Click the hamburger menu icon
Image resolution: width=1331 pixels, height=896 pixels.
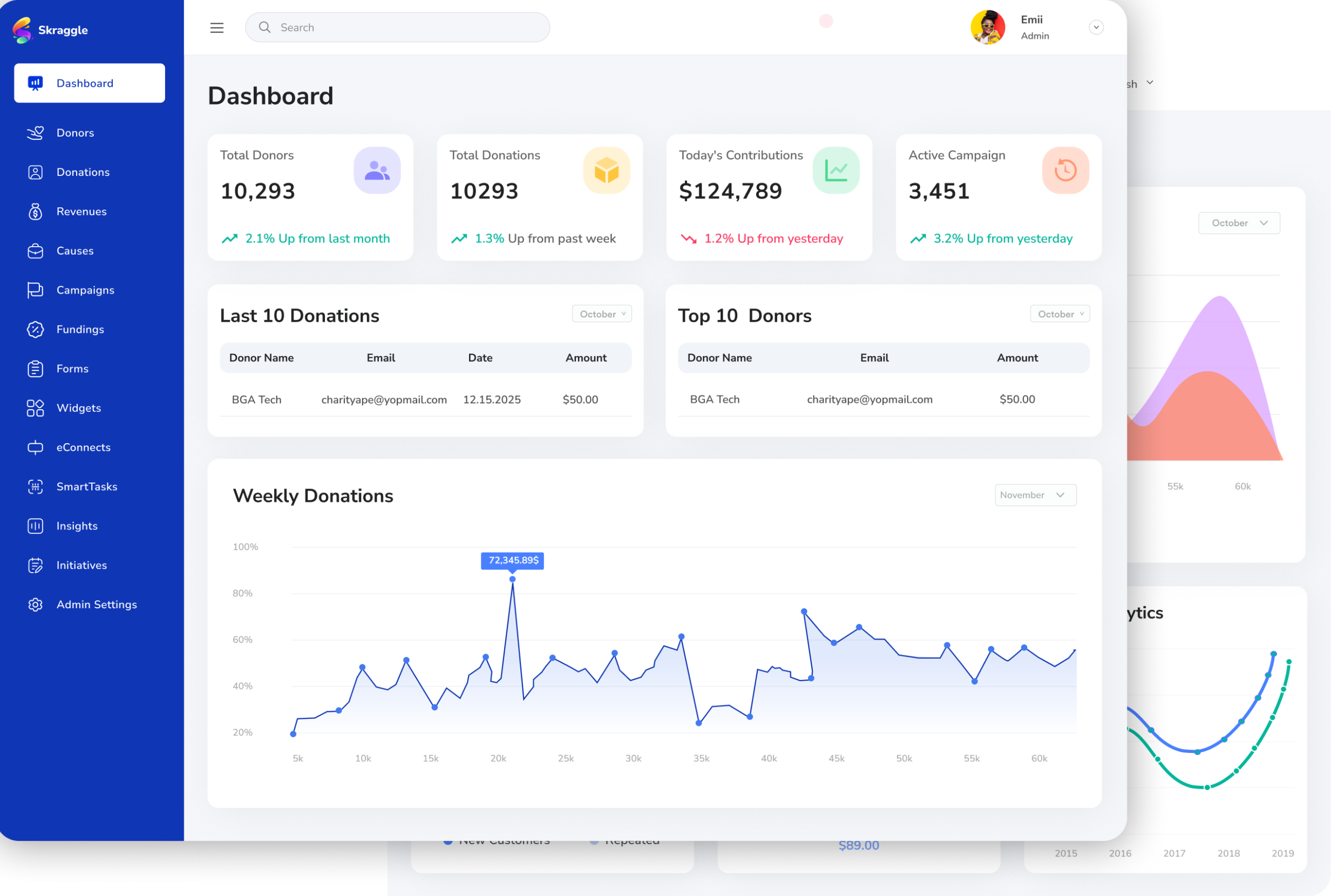216,28
